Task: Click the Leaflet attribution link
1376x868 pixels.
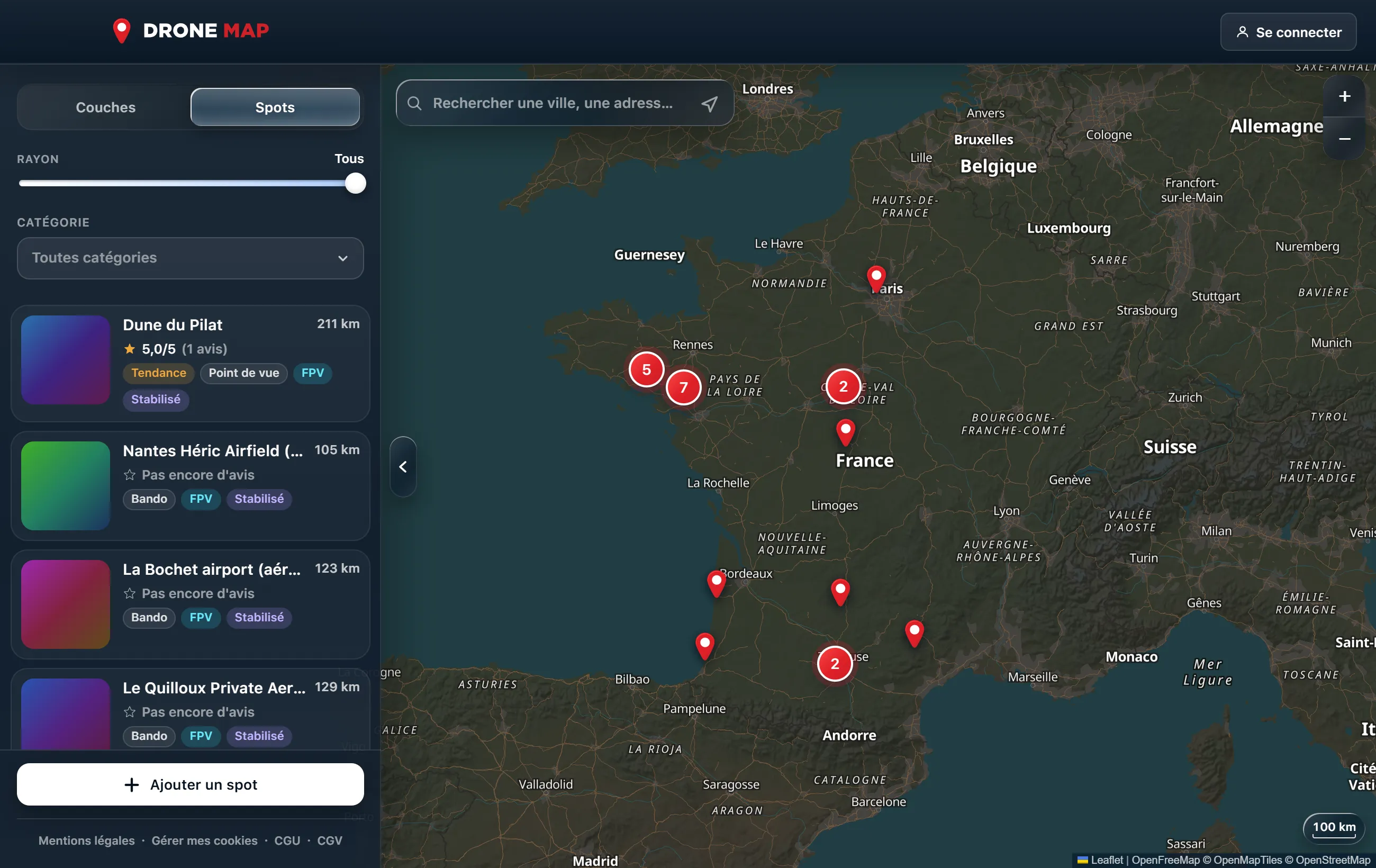Action: tap(1106, 860)
